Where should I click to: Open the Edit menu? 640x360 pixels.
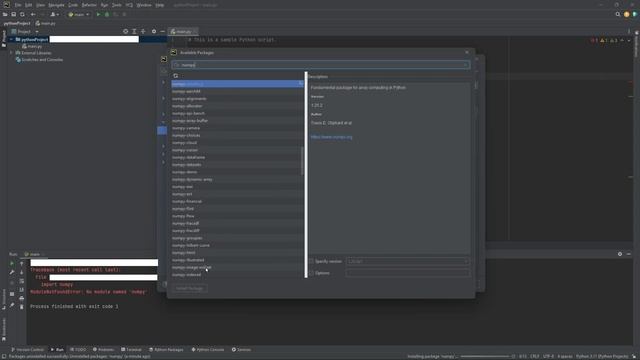(29, 5)
